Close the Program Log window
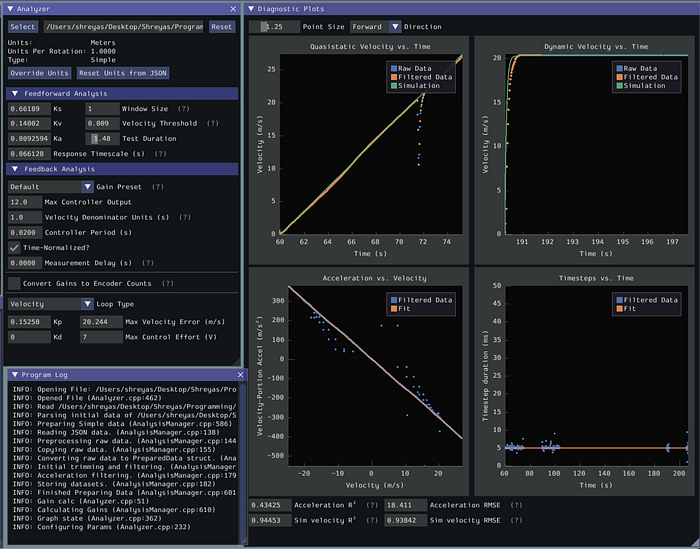 click(x=240, y=374)
